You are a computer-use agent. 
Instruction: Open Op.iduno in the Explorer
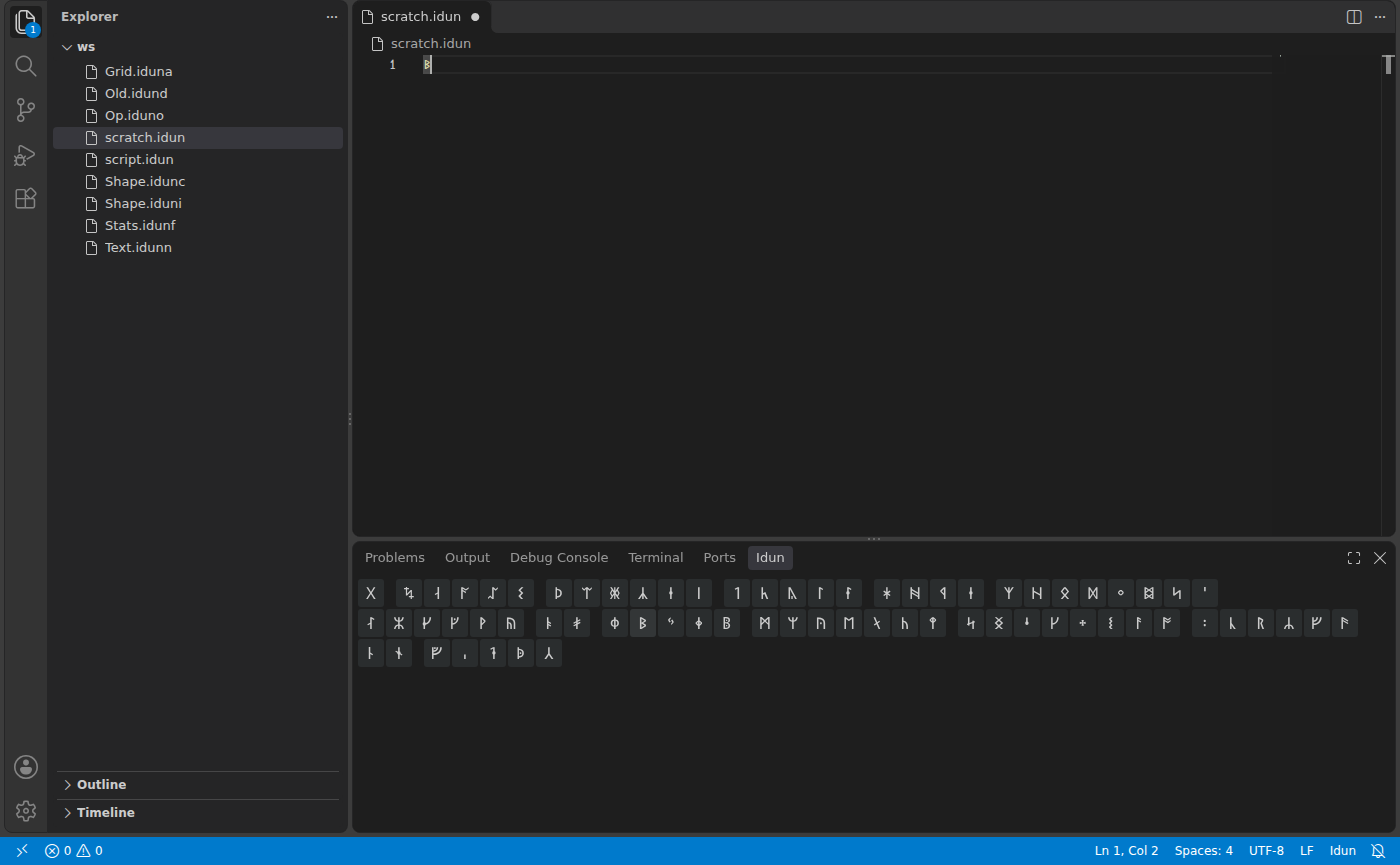[198, 116]
